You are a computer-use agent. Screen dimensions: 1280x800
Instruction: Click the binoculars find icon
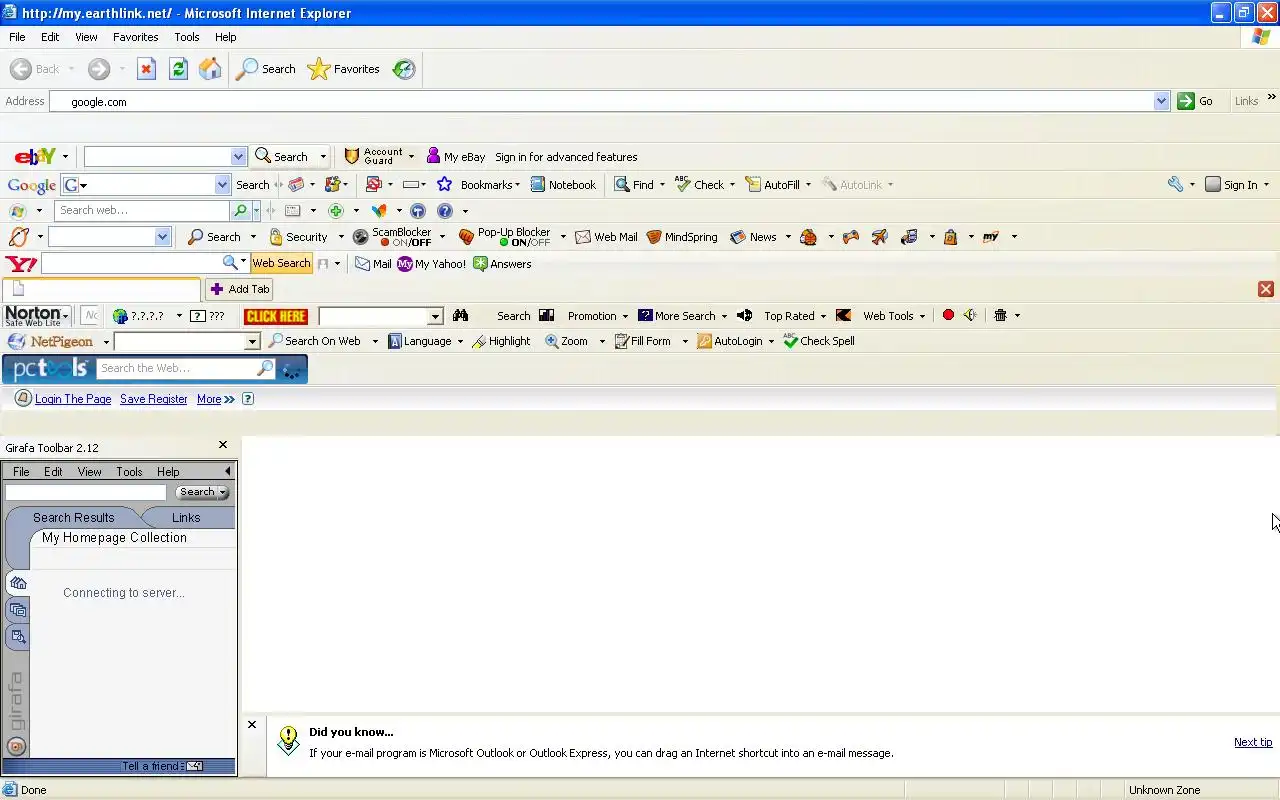pyautogui.click(x=460, y=316)
